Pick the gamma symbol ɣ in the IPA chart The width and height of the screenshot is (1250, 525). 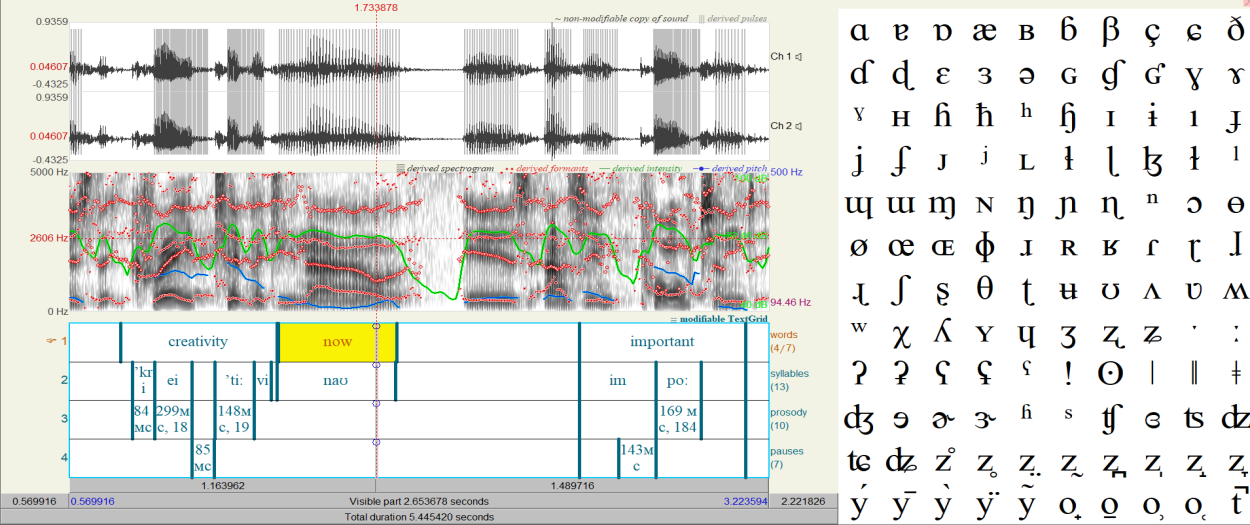pos(1194,77)
